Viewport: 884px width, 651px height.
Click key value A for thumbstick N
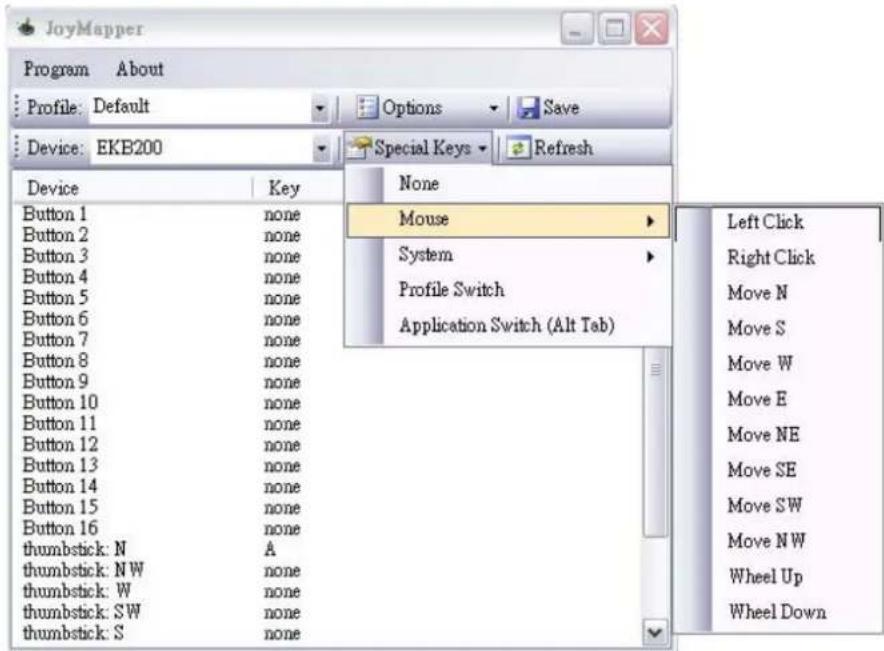click(270, 549)
